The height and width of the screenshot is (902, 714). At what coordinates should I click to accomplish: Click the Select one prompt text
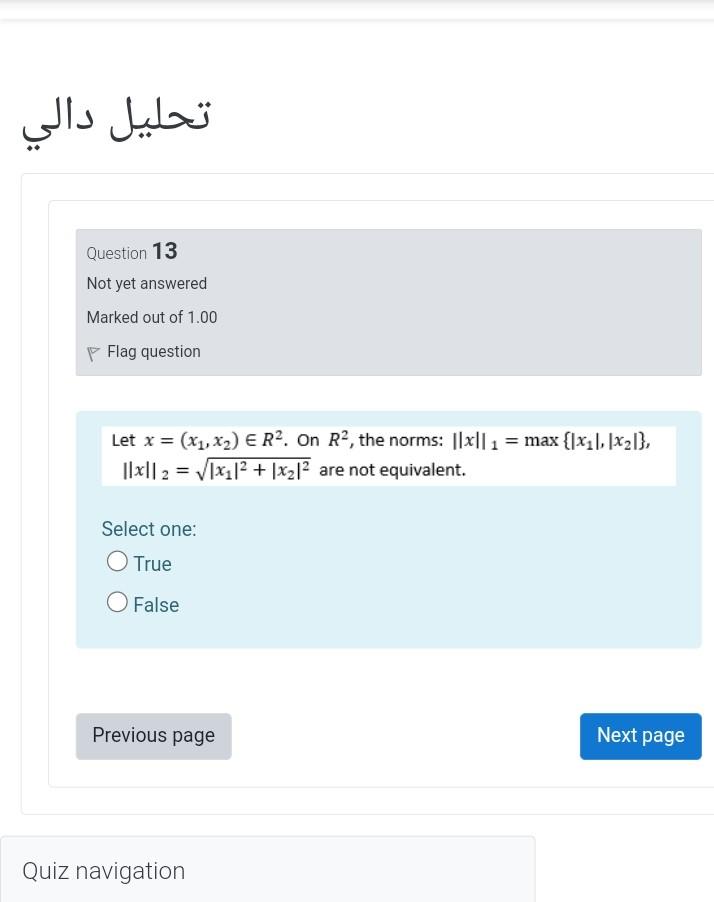click(149, 529)
